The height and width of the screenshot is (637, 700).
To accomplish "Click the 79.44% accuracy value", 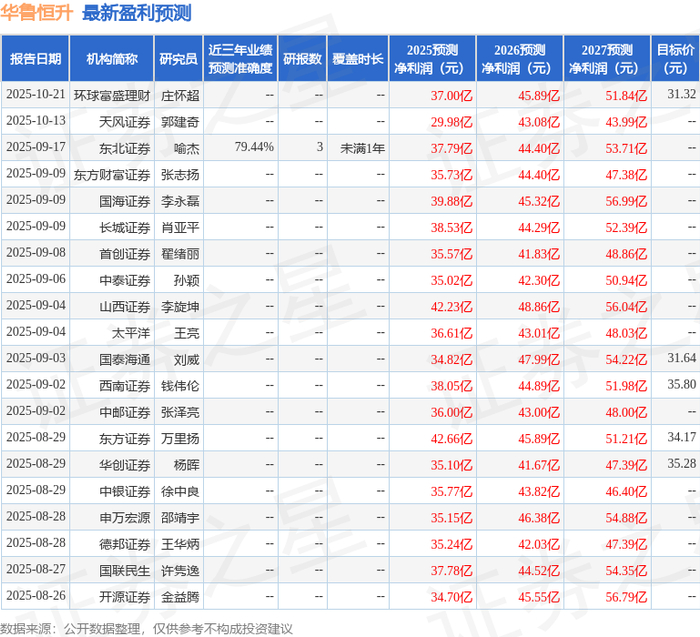I will [x=254, y=147].
